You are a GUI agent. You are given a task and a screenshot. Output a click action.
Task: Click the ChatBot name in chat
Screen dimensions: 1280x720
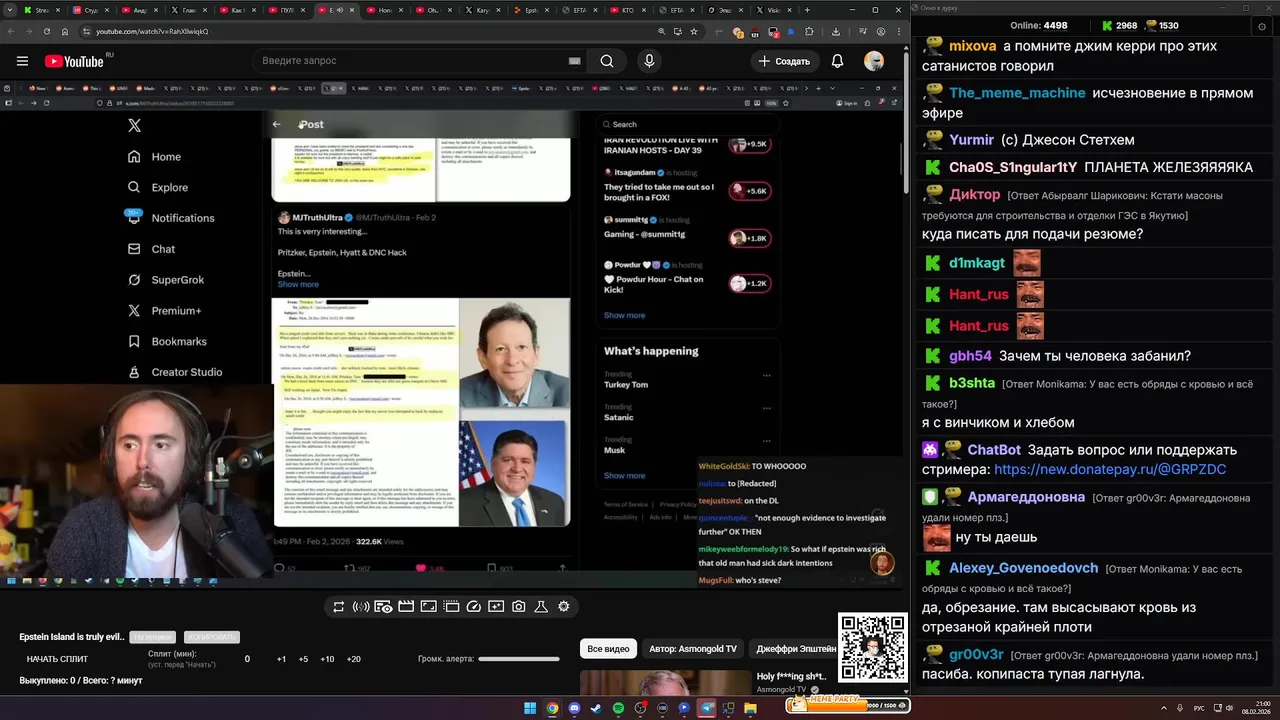point(994,450)
